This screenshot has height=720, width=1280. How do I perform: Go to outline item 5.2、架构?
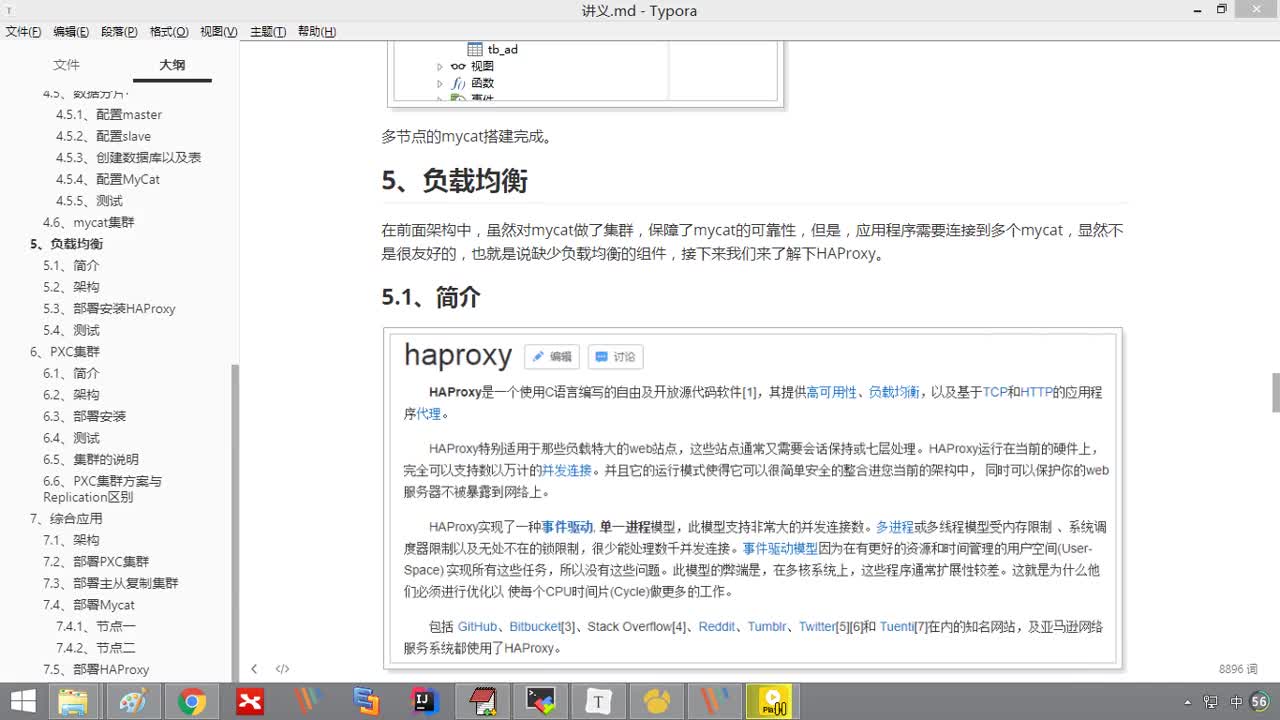pos(71,287)
